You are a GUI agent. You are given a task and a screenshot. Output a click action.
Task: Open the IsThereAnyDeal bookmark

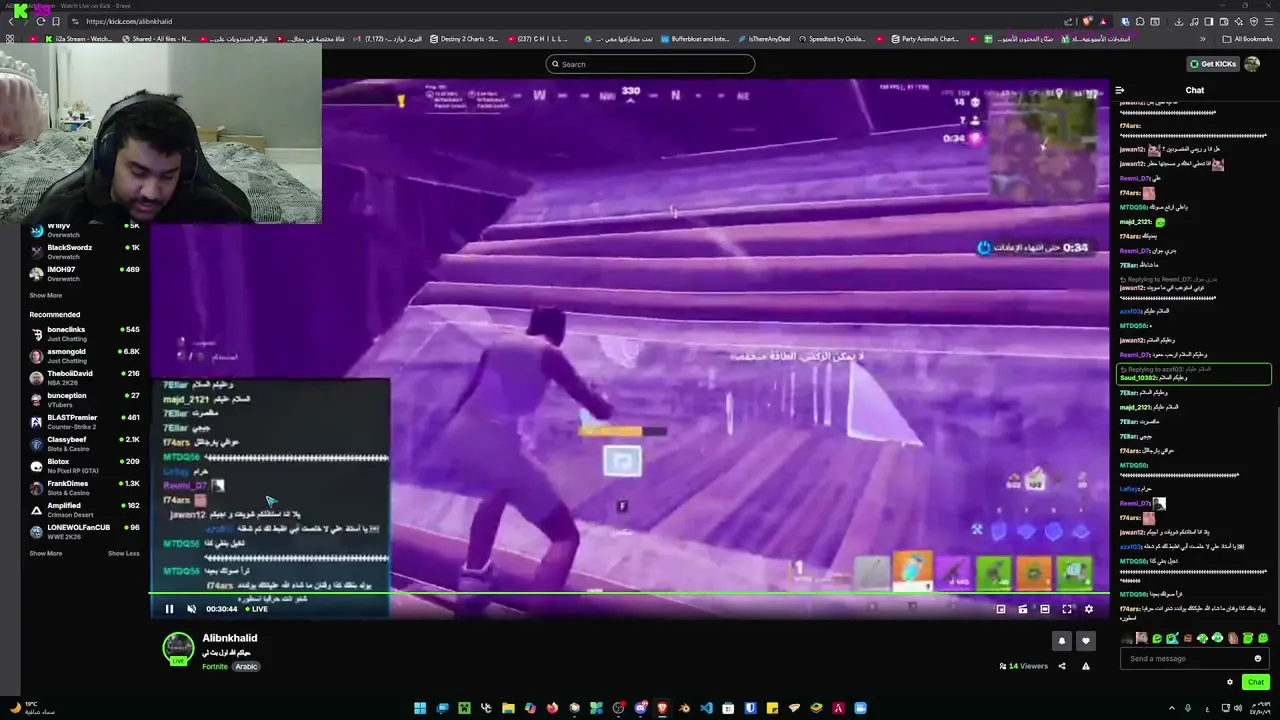coord(764,39)
